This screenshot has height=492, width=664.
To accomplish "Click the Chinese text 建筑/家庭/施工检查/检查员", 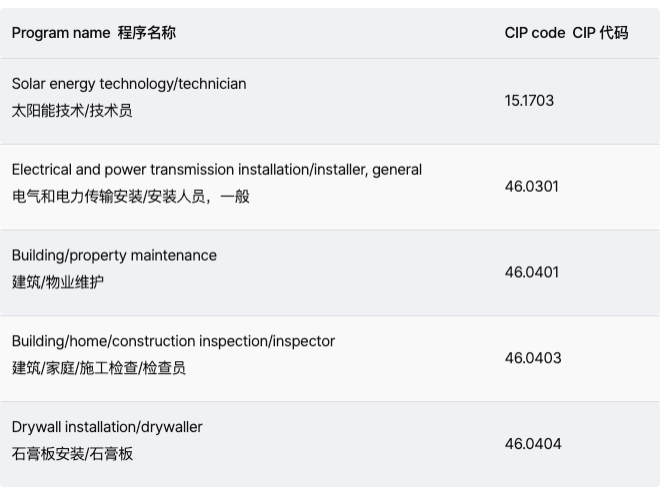I will pyautogui.click(x=99, y=369).
